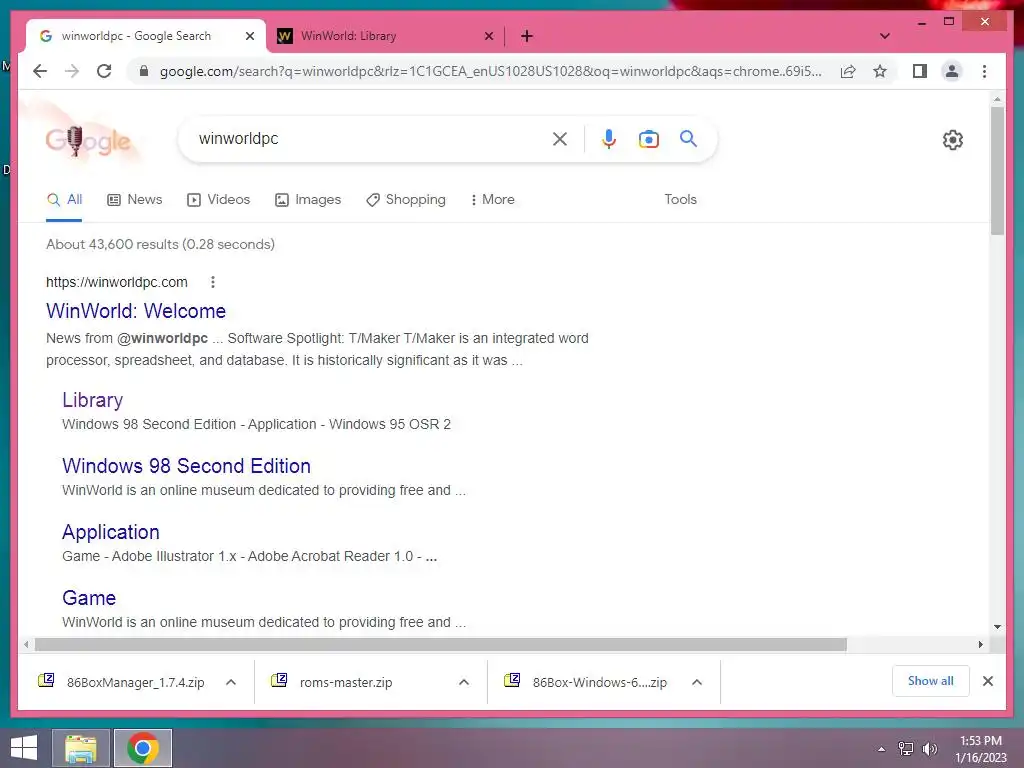Open the Windows 98 Second Edition link
This screenshot has height=768, width=1024.
coord(186,466)
